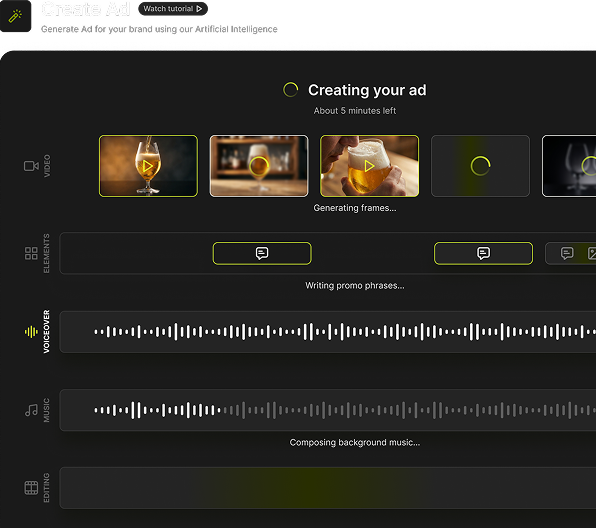The image size is (596, 528).
Task: Click the 'About 5 minutes left' text
Action: pos(355,111)
